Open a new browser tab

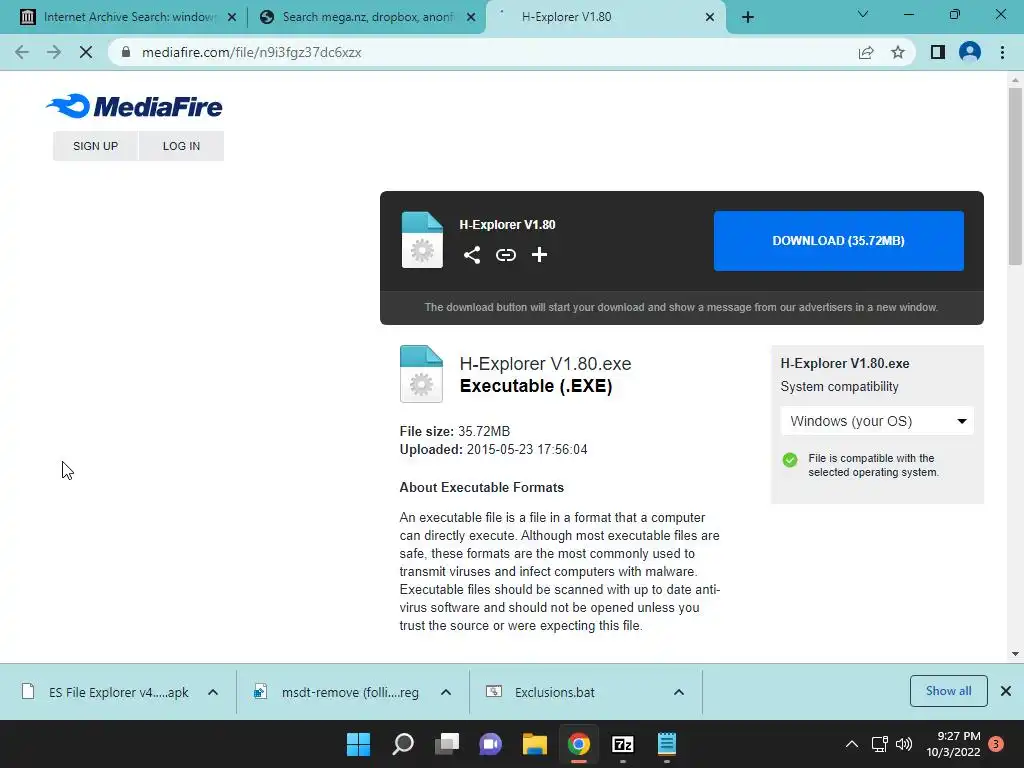point(748,17)
